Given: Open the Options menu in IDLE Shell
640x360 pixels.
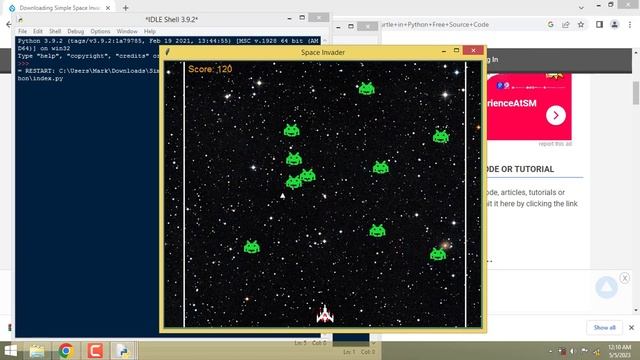Looking at the screenshot, I should click(x=100, y=31).
